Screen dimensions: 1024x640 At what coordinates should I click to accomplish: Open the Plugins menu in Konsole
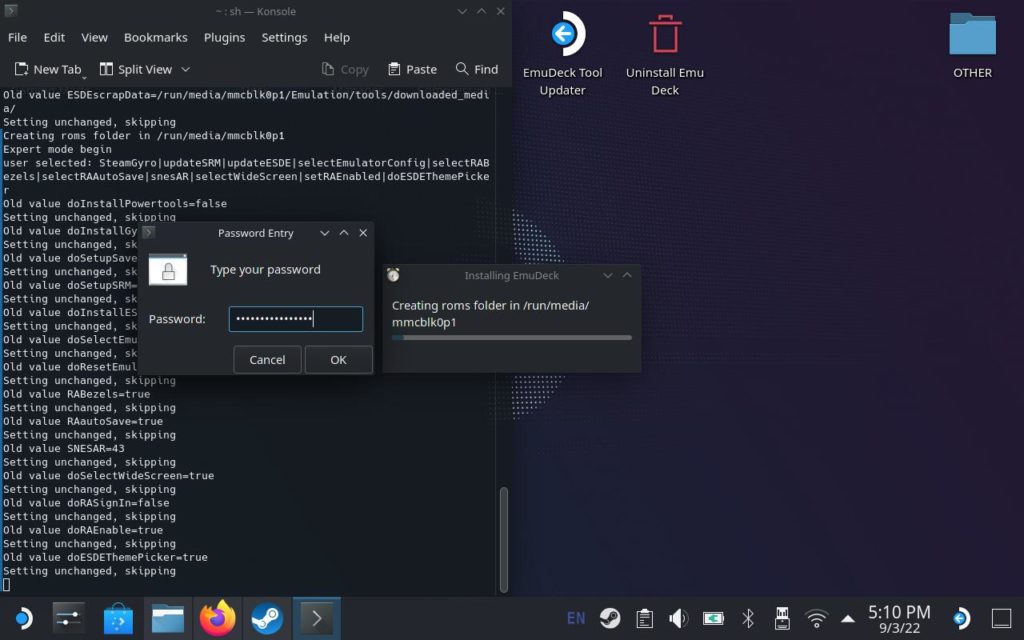point(224,37)
